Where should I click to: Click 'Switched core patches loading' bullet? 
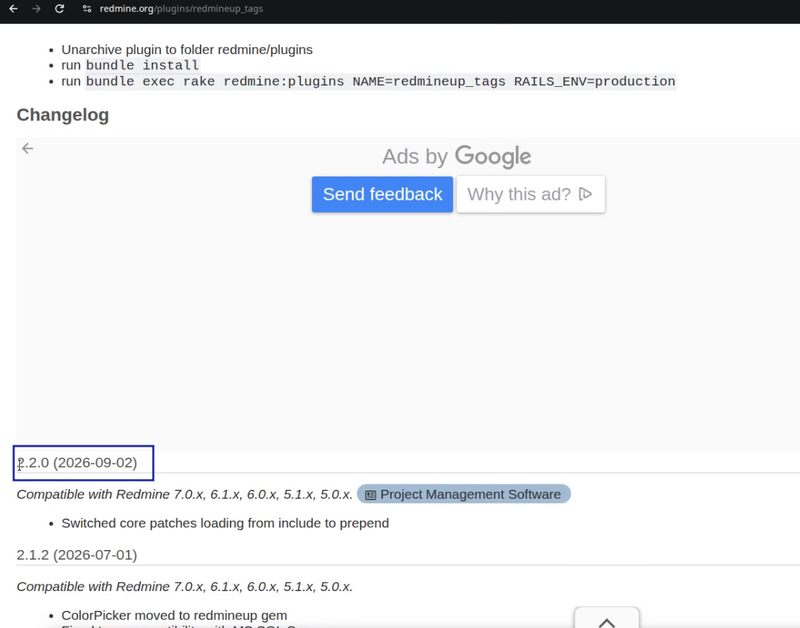[225, 523]
